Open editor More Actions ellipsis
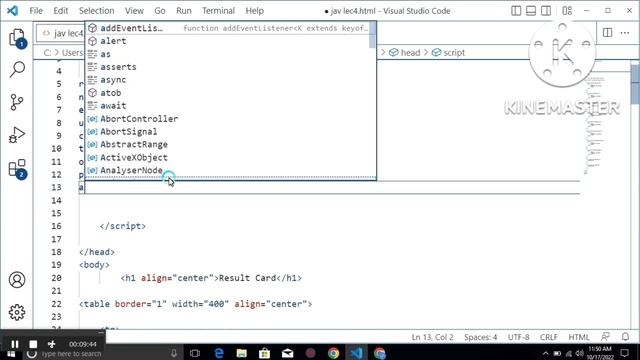Screen dimensions: 640x360 coord(625,33)
